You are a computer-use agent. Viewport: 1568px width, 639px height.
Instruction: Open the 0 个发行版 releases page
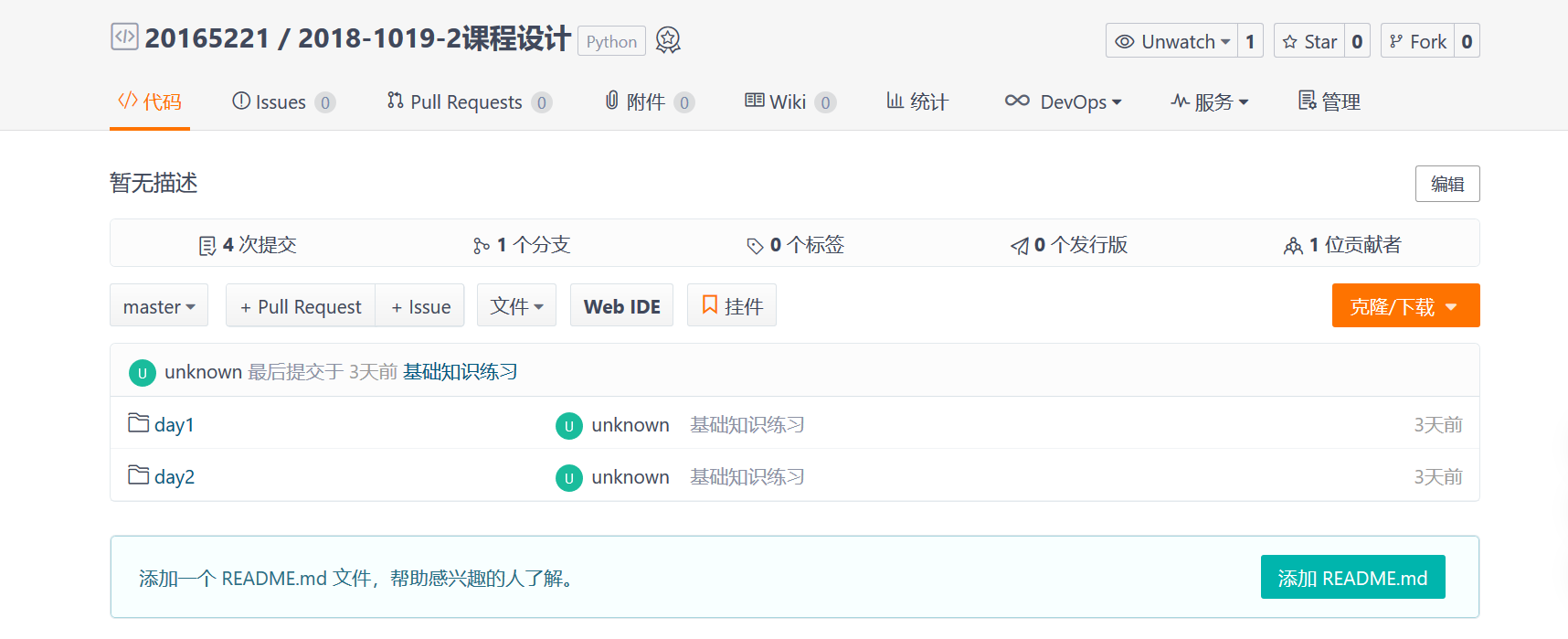coord(1069,244)
